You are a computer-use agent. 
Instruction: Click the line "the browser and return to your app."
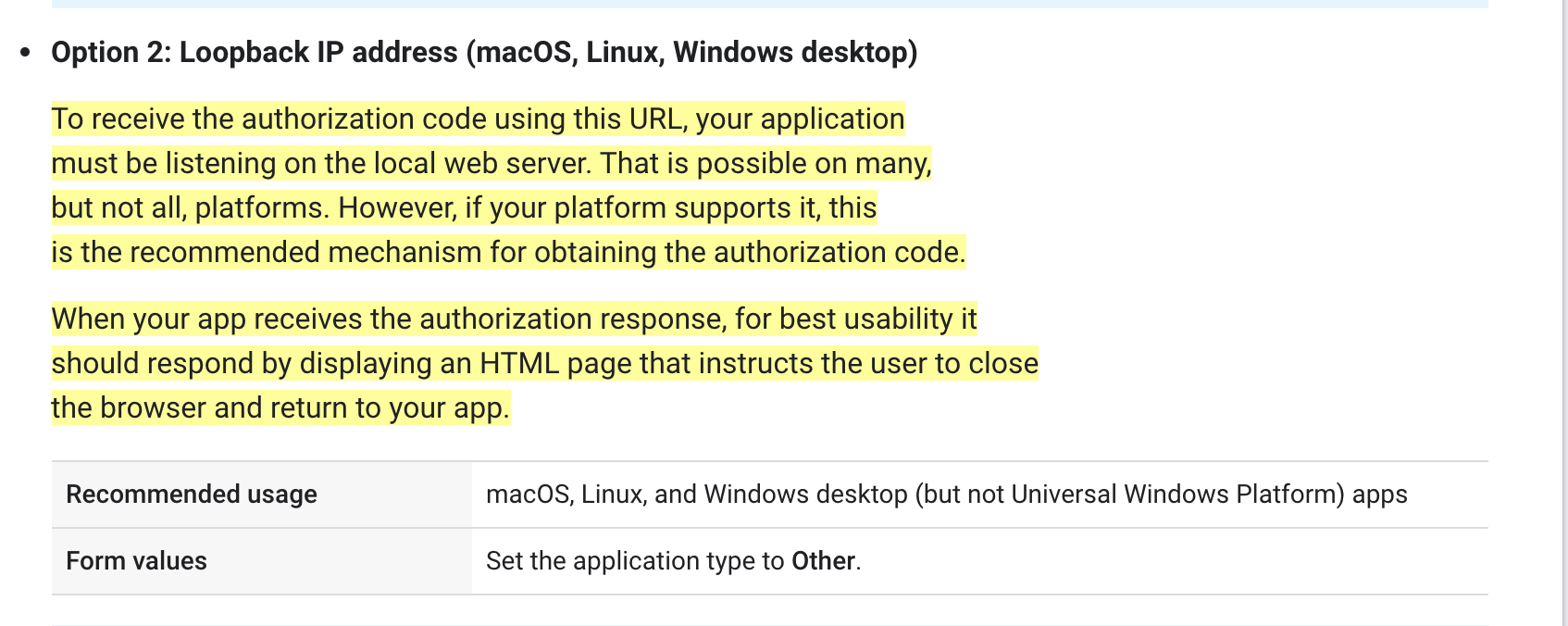[280, 408]
